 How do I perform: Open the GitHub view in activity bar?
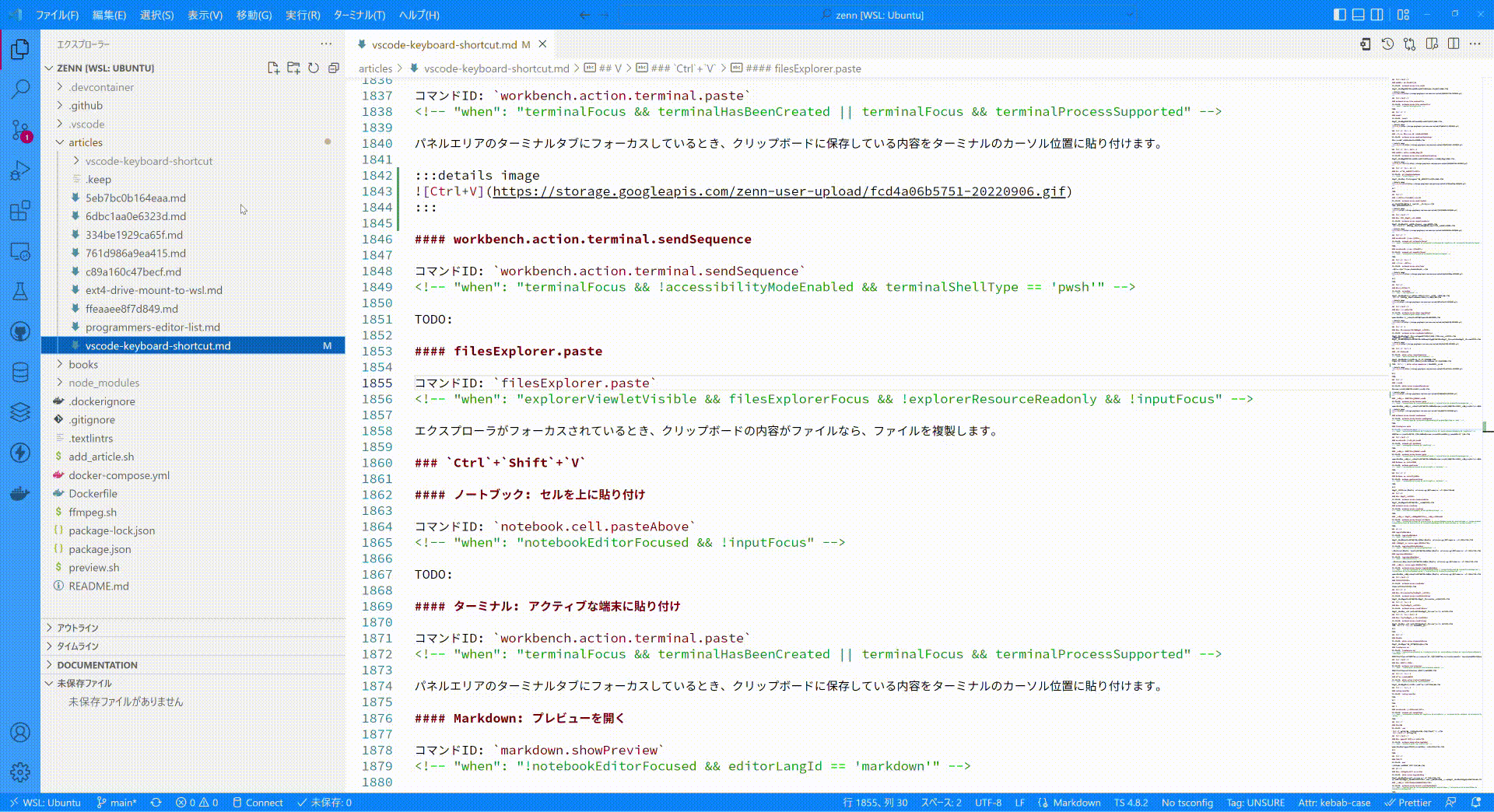(20, 332)
